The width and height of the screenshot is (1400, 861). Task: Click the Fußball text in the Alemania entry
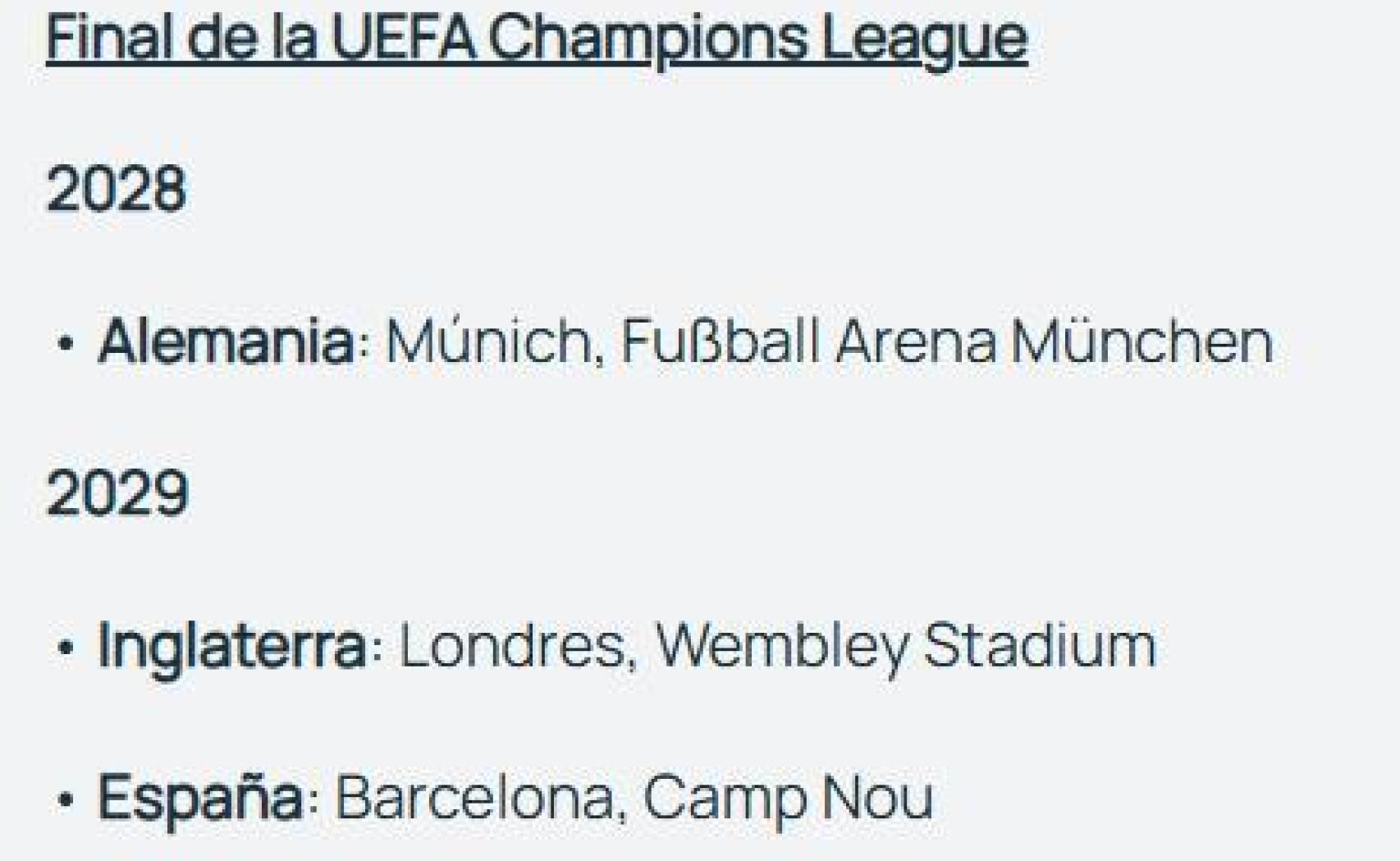pyautogui.click(x=720, y=341)
